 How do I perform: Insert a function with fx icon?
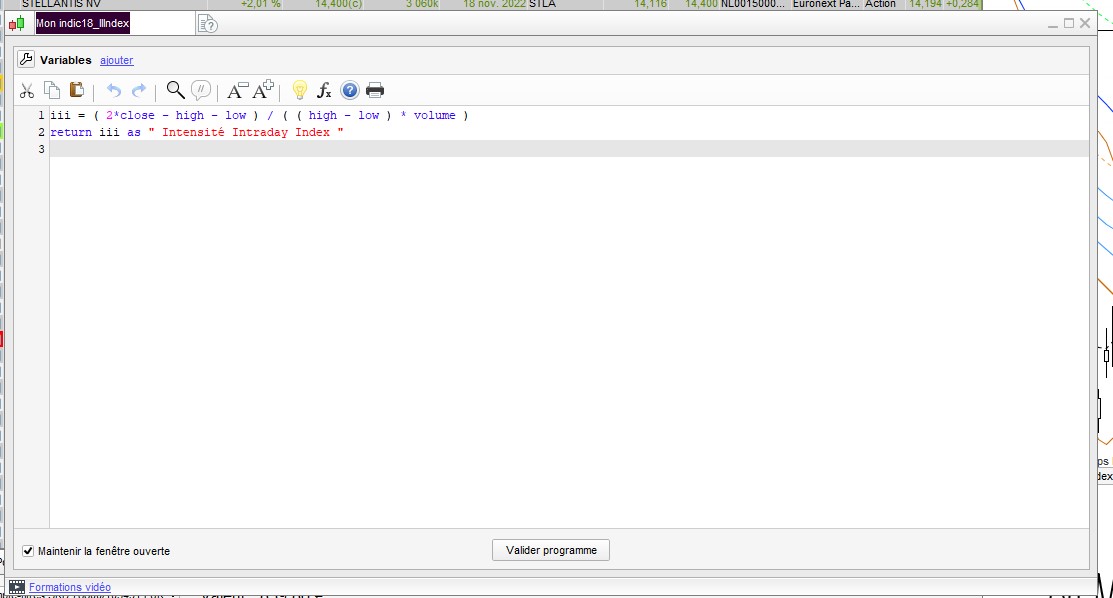(324, 90)
